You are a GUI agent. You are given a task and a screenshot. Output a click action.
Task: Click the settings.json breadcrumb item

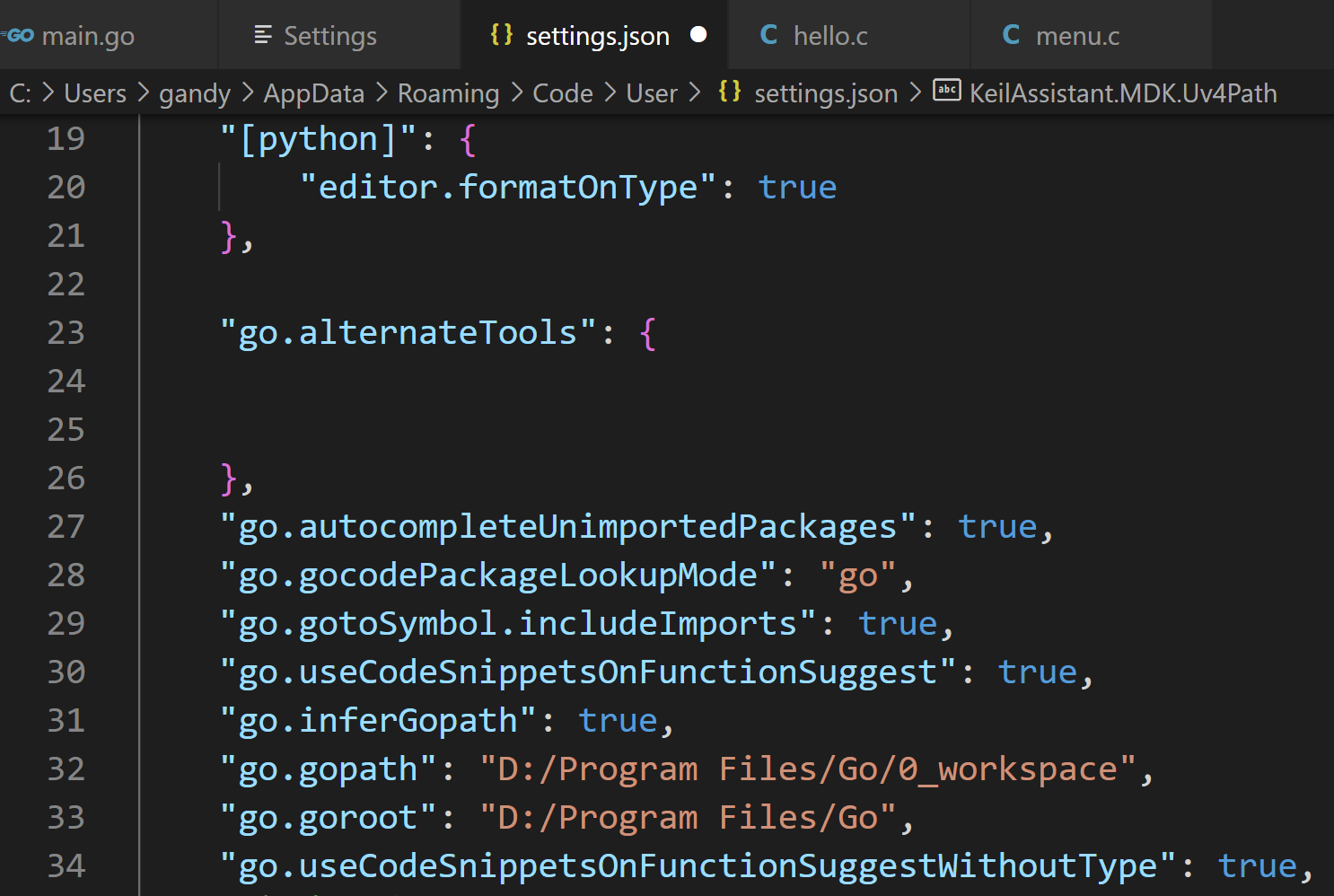coord(826,93)
